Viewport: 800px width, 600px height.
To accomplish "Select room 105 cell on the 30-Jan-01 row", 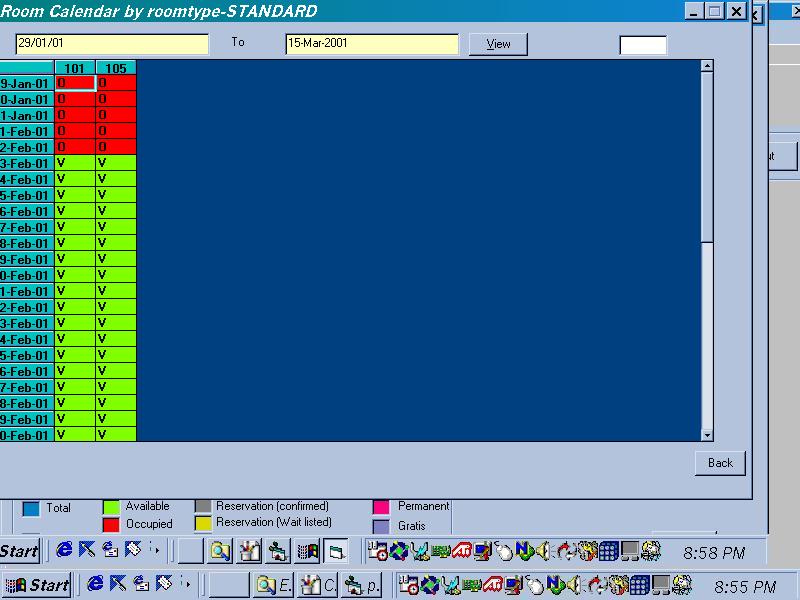I will pos(116,99).
